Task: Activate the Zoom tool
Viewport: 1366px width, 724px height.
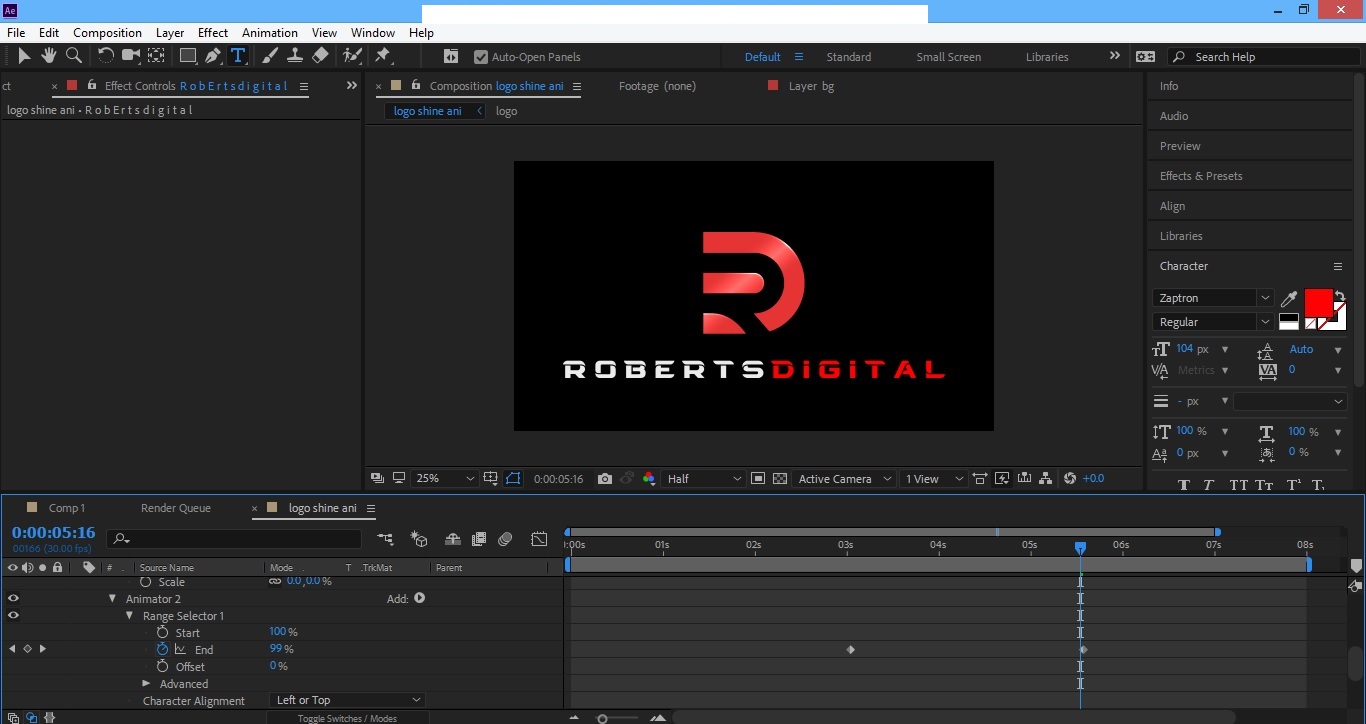Action: pos(74,56)
